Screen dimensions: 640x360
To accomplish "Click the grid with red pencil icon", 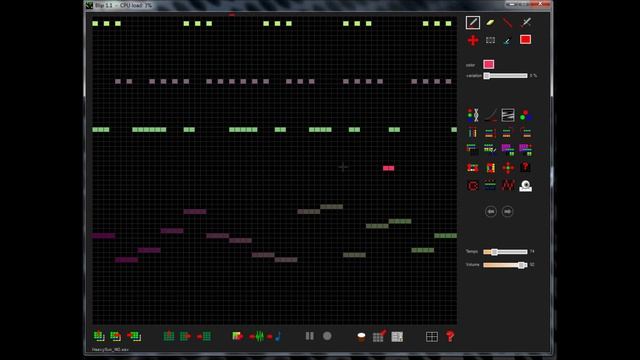I will point(379,336).
